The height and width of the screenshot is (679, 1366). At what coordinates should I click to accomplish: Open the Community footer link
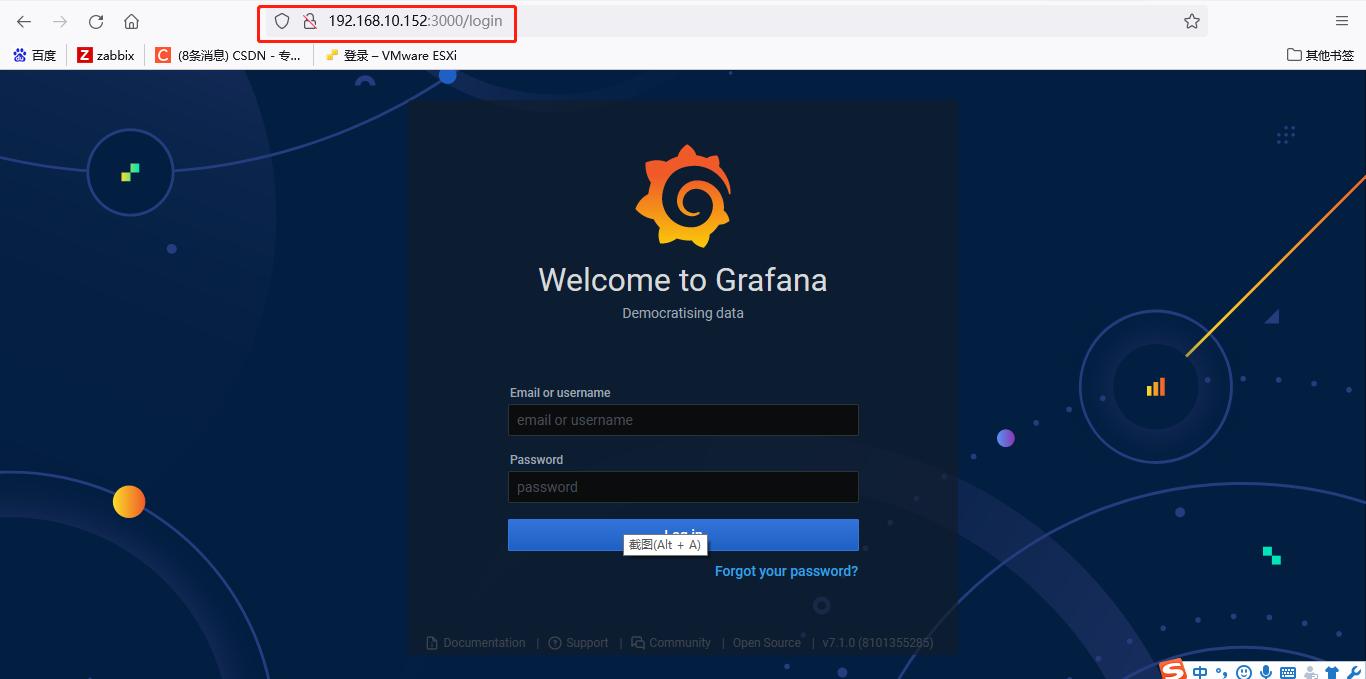(671, 643)
